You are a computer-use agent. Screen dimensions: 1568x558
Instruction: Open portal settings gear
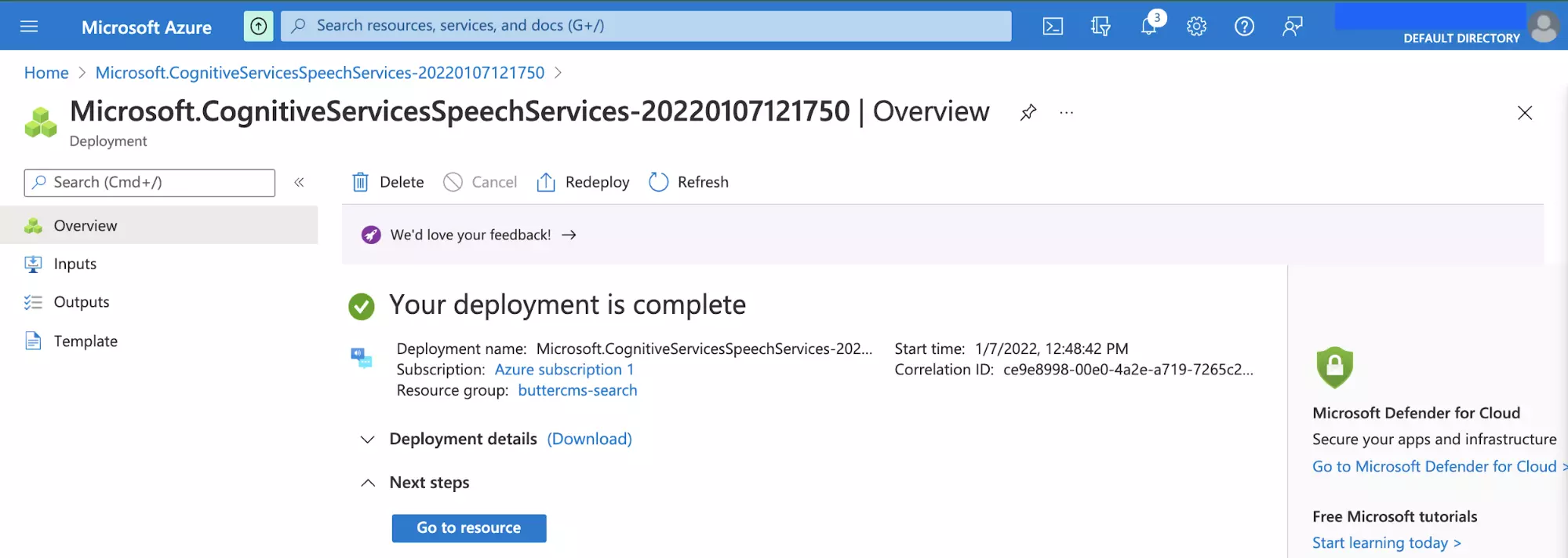(x=1196, y=27)
